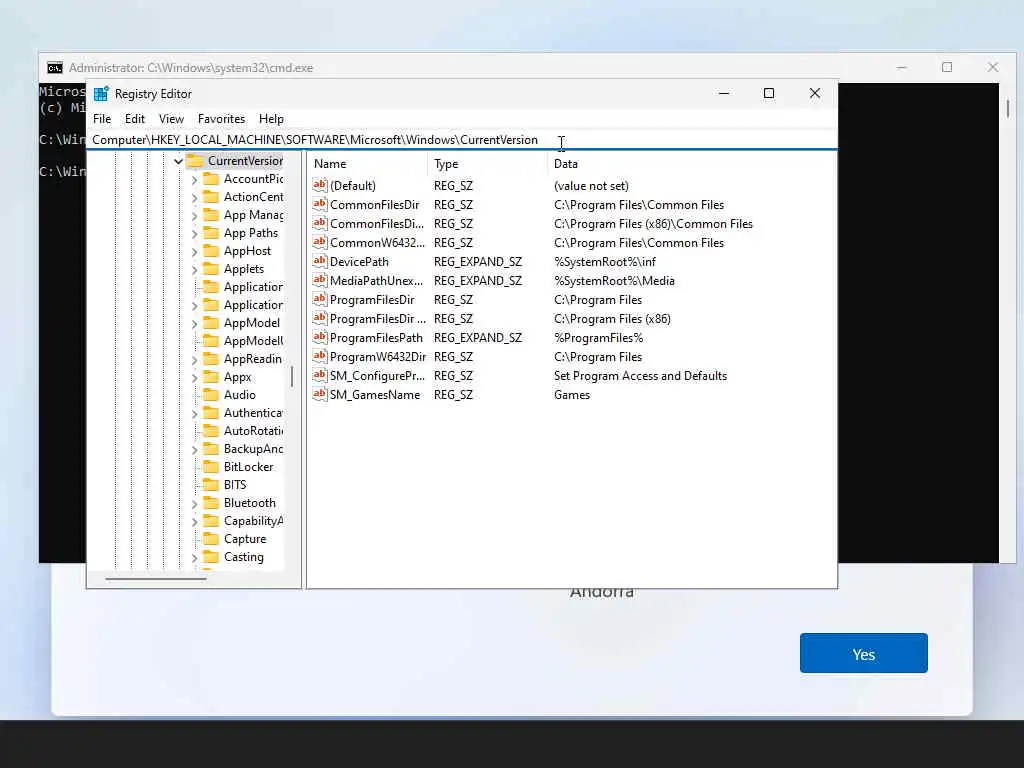Click the BitLocker folder icon

[x=211, y=466]
